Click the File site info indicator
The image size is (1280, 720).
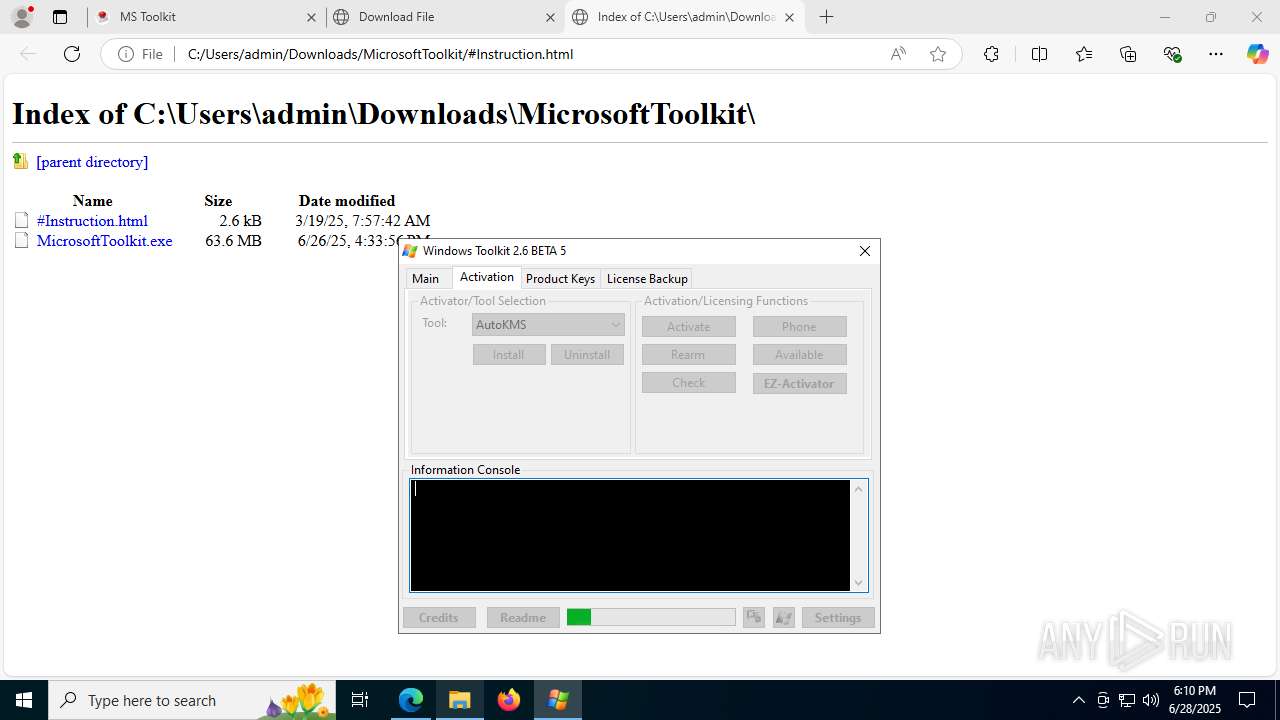click(141, 54)
